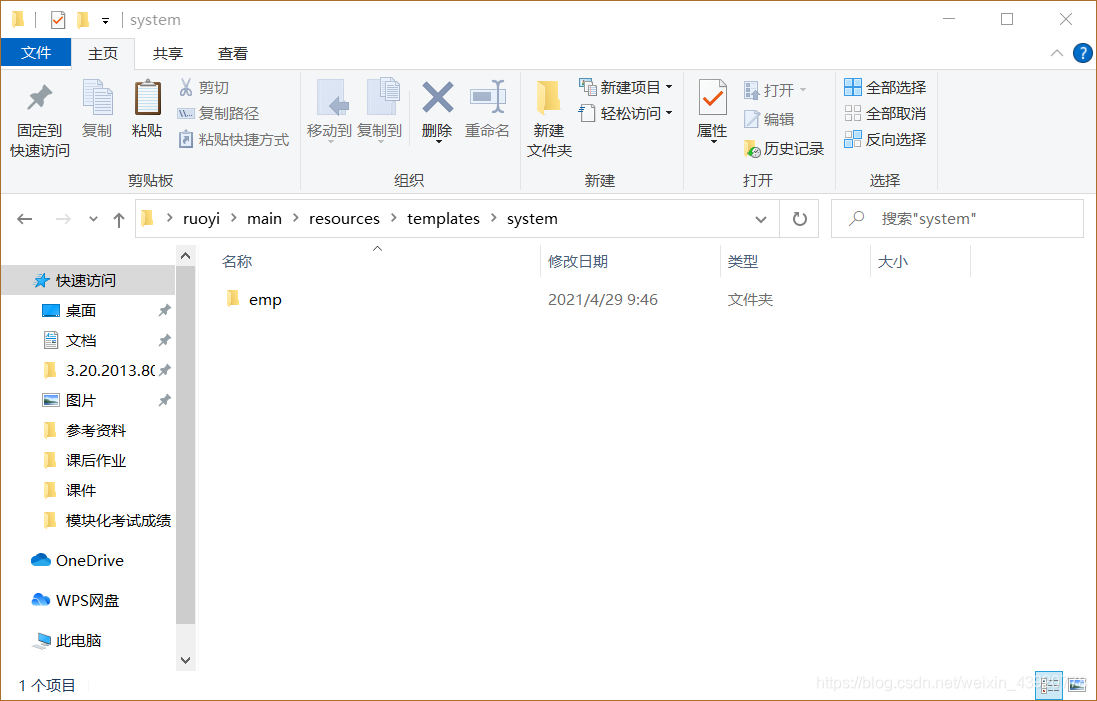Open quick access toolbar customize dropdown
This screenshot has width=1097, height=701.
105,21
